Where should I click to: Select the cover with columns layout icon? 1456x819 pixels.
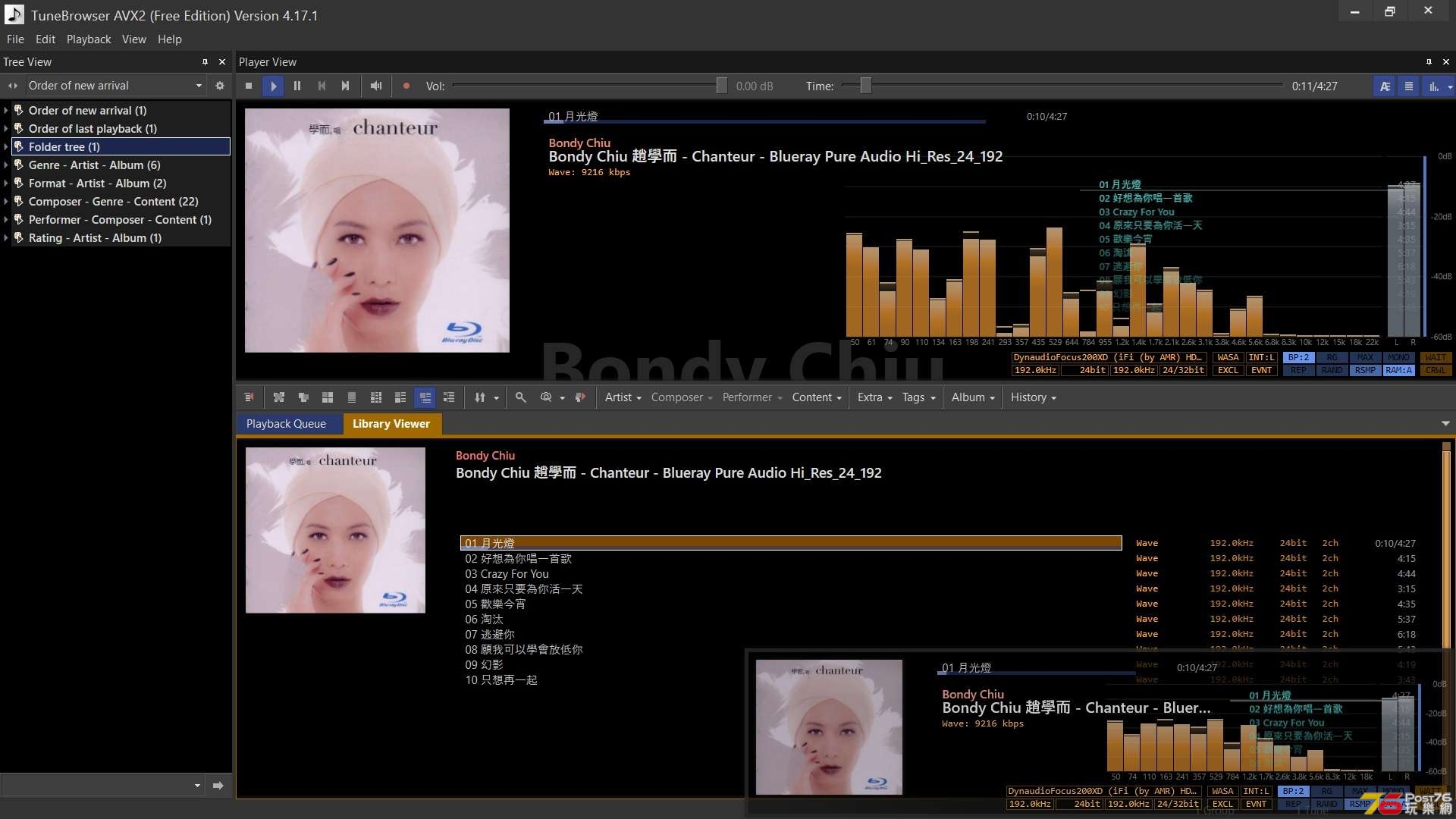[x=376, y=397]
